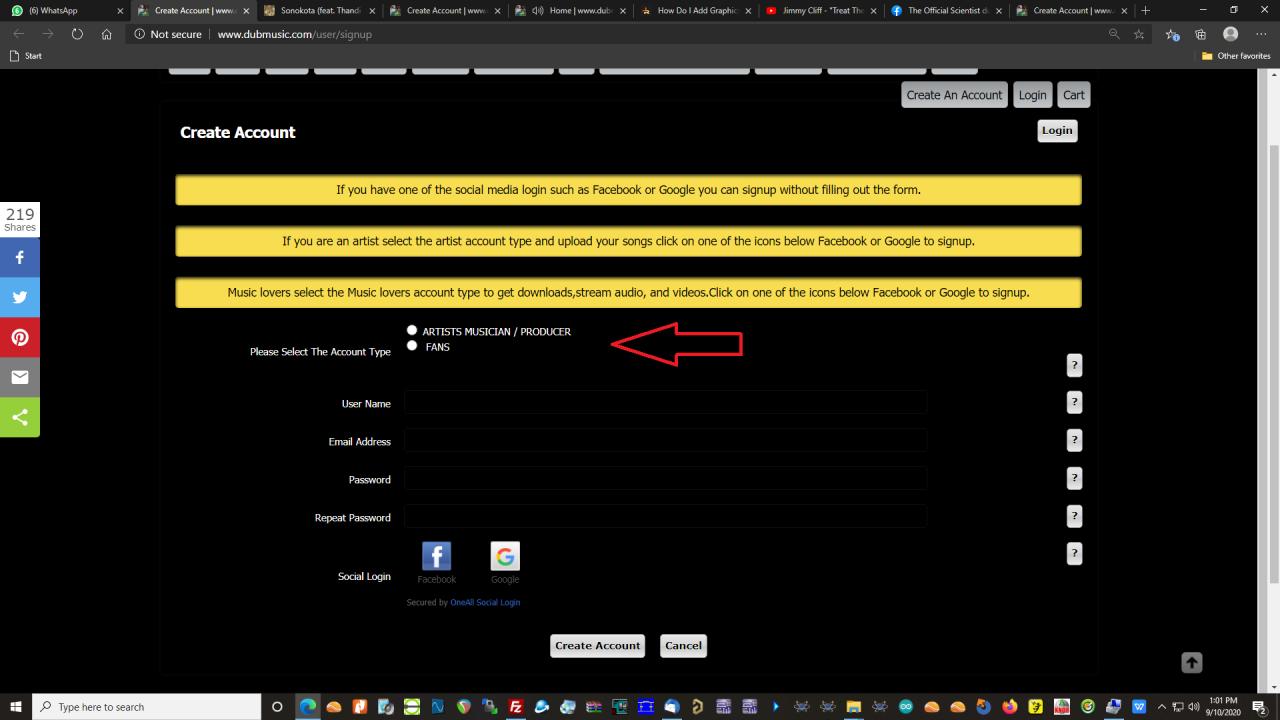Select the Fans account type

tap(412, 346)
